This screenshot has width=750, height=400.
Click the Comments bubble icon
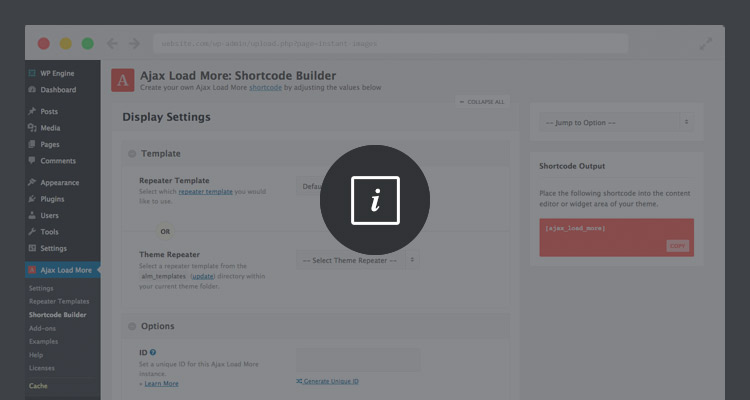(32, 160)
